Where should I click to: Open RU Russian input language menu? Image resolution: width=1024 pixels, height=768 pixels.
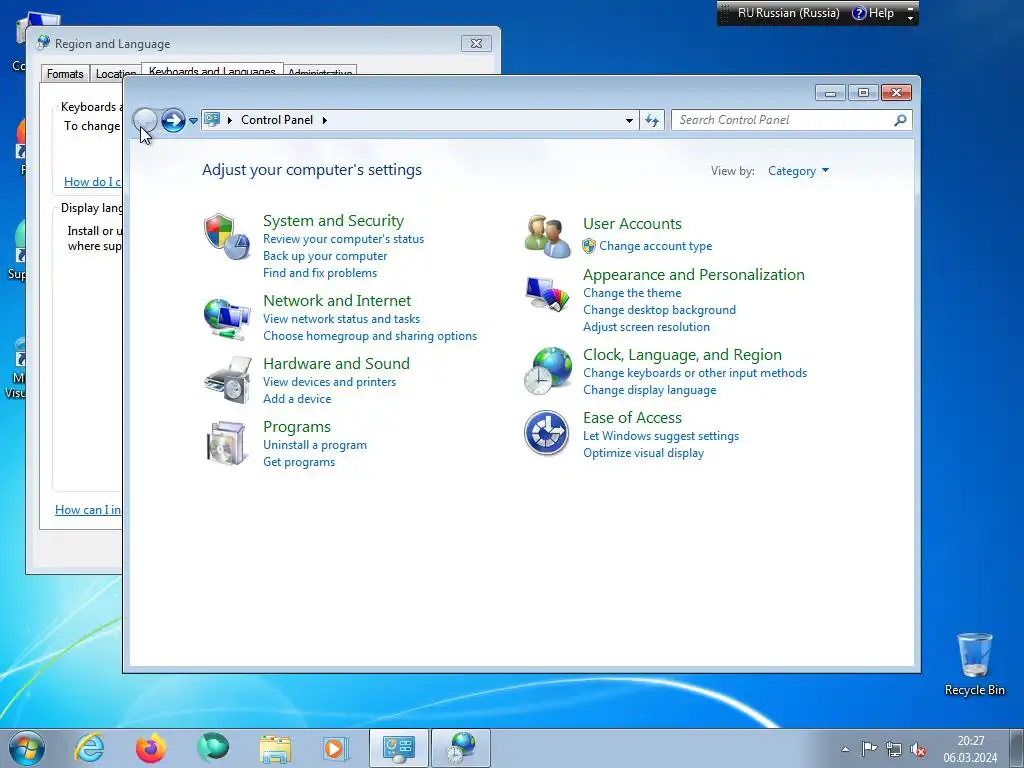[x=789, y=13]
